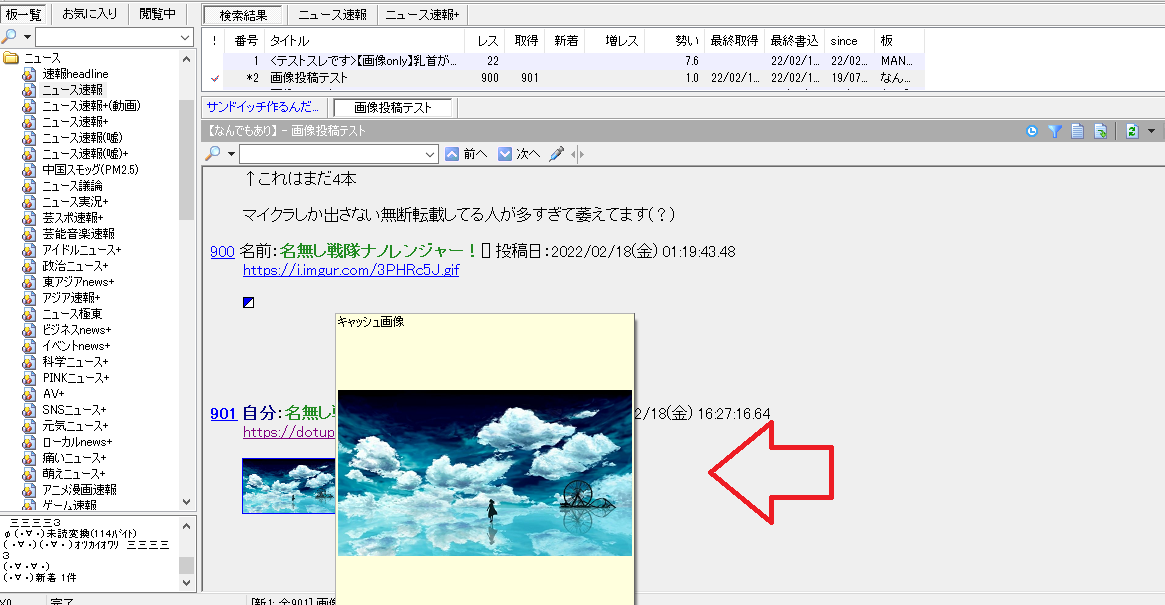Click the log pane scroll down arrow

(x=186, y=583)
